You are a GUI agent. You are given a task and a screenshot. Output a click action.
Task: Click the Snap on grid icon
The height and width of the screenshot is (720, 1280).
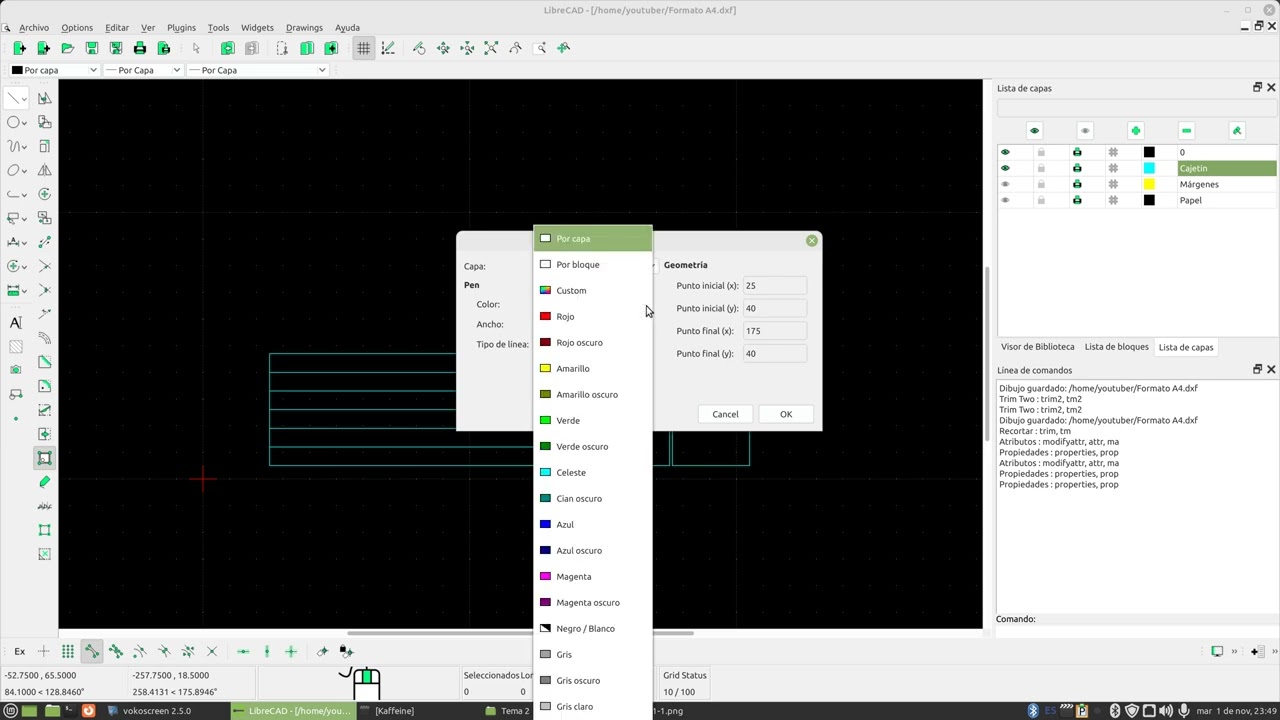coord(67,652)
